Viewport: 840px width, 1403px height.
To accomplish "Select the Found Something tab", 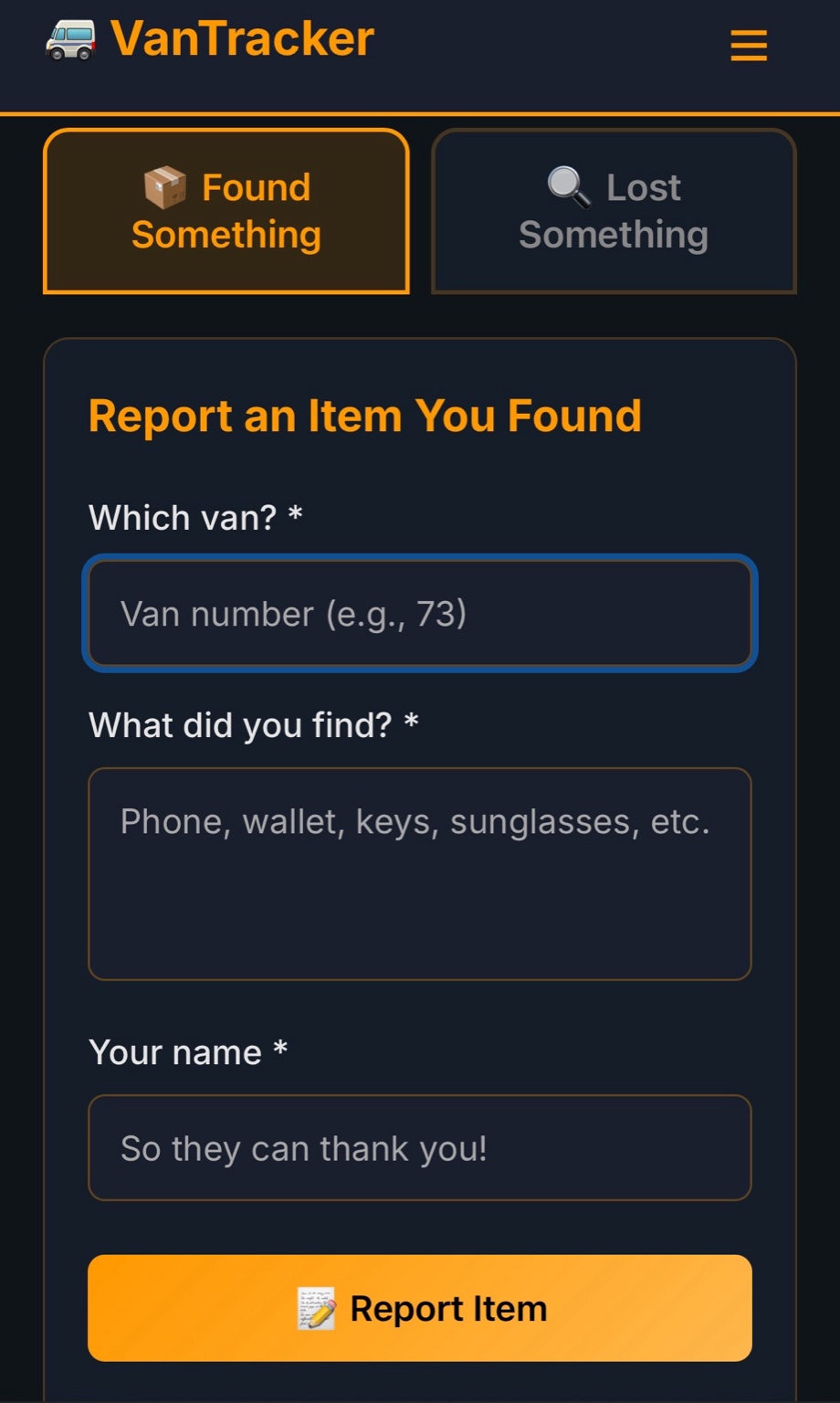I will tap(226, 211).
